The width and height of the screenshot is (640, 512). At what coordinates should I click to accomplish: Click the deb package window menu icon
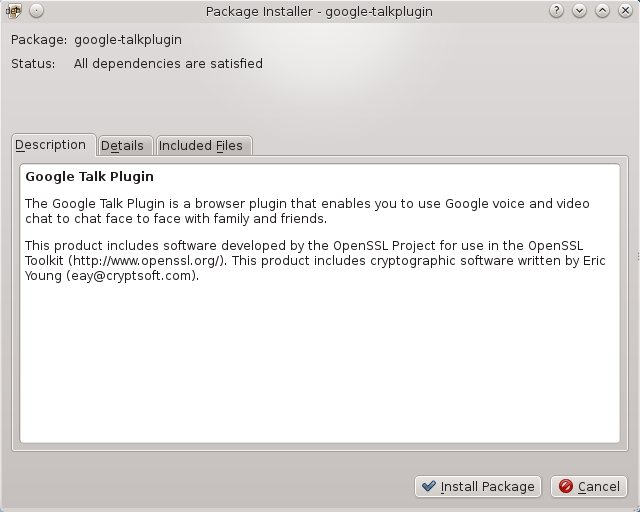coord(13,11)
